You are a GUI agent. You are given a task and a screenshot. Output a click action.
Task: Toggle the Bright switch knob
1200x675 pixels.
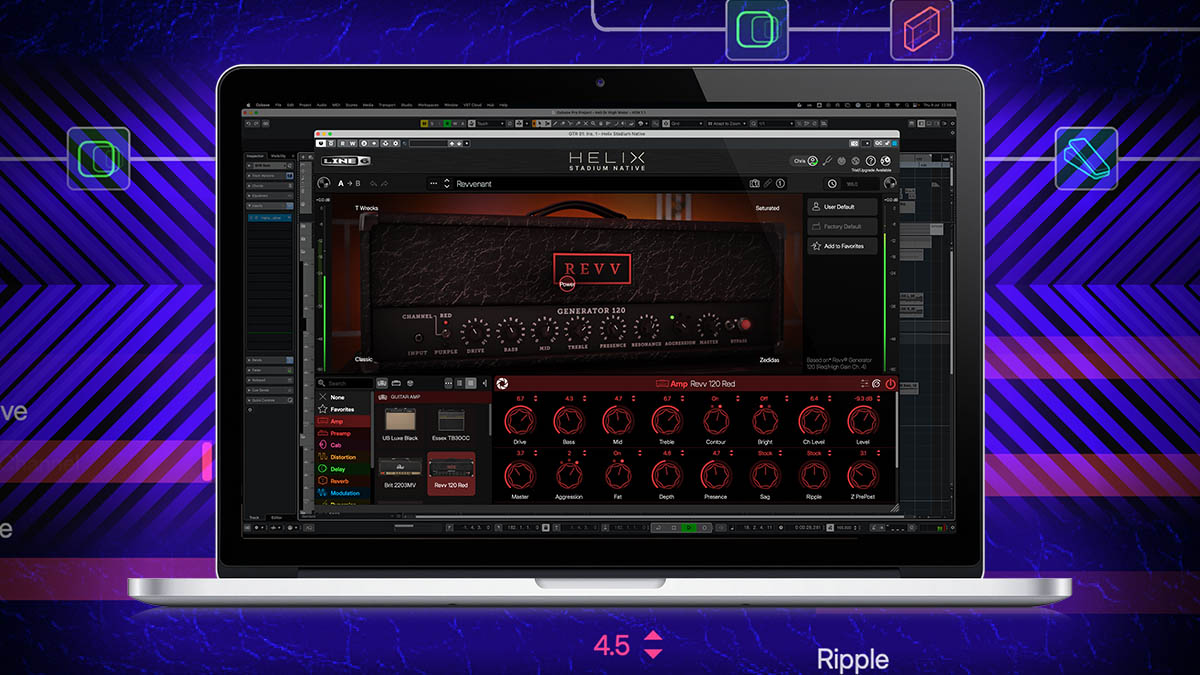tap(765, 422)
